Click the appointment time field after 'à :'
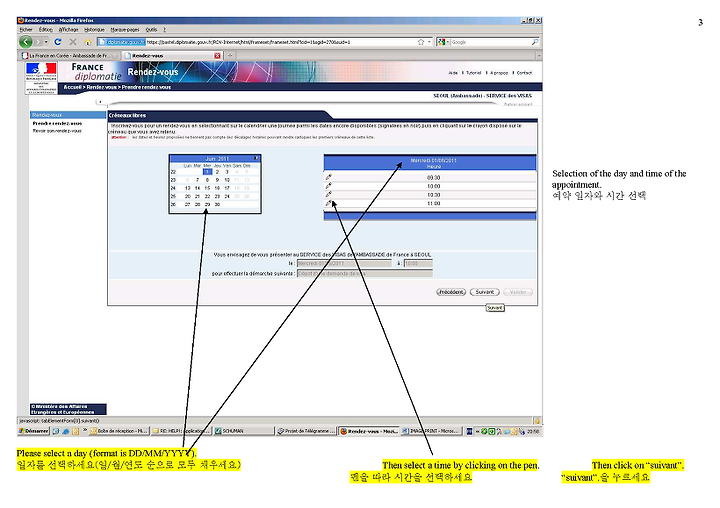The height and width of the screenshot is (508, 720). (x=418, y=264)
